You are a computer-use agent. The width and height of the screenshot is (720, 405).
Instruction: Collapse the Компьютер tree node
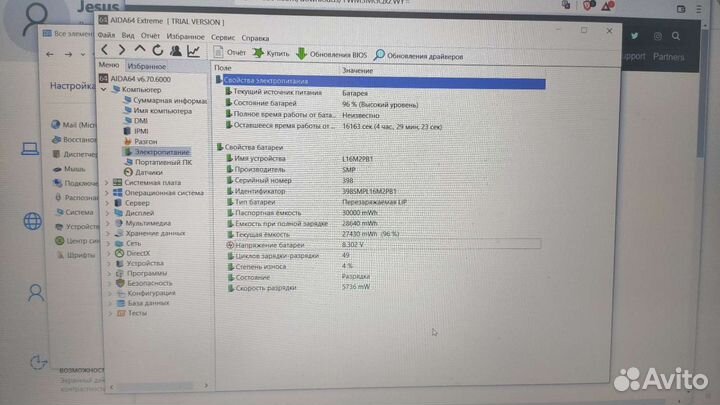(104, 89)
